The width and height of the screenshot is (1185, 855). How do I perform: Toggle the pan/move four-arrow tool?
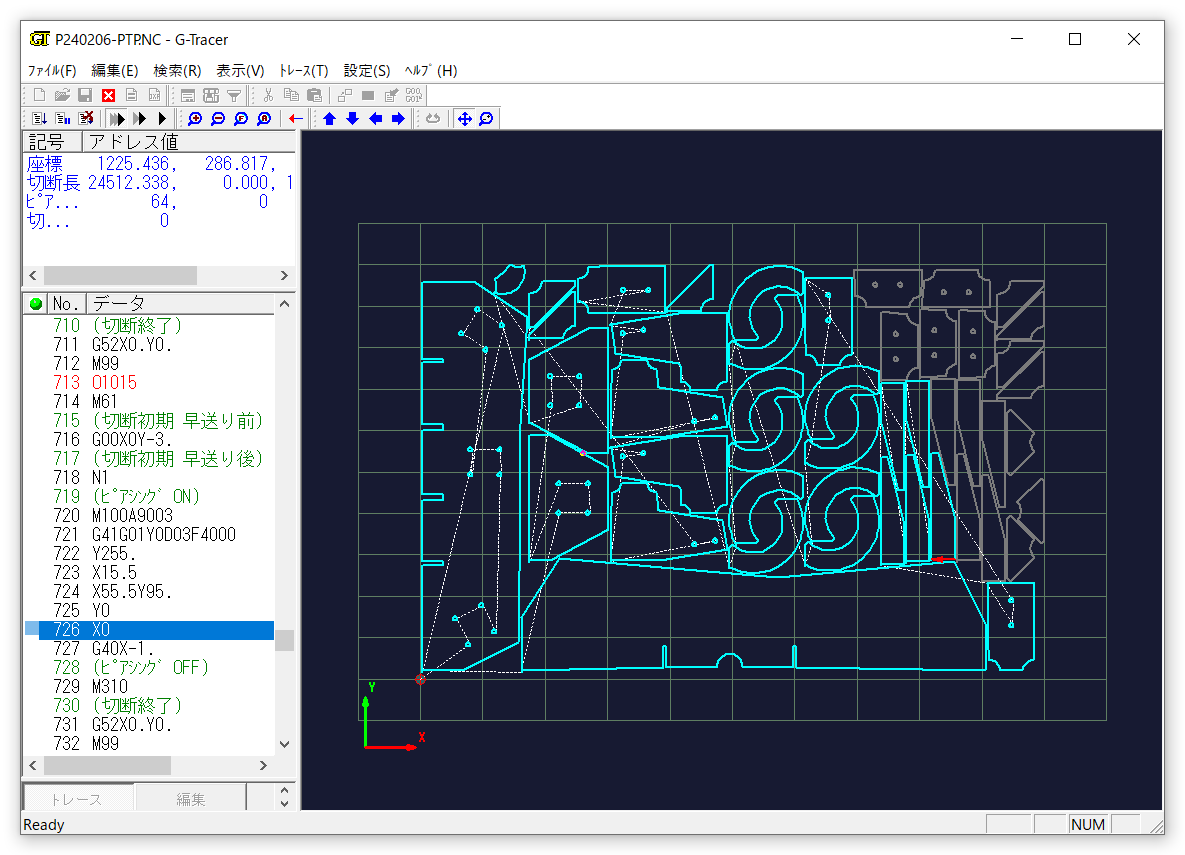[463, 119]
